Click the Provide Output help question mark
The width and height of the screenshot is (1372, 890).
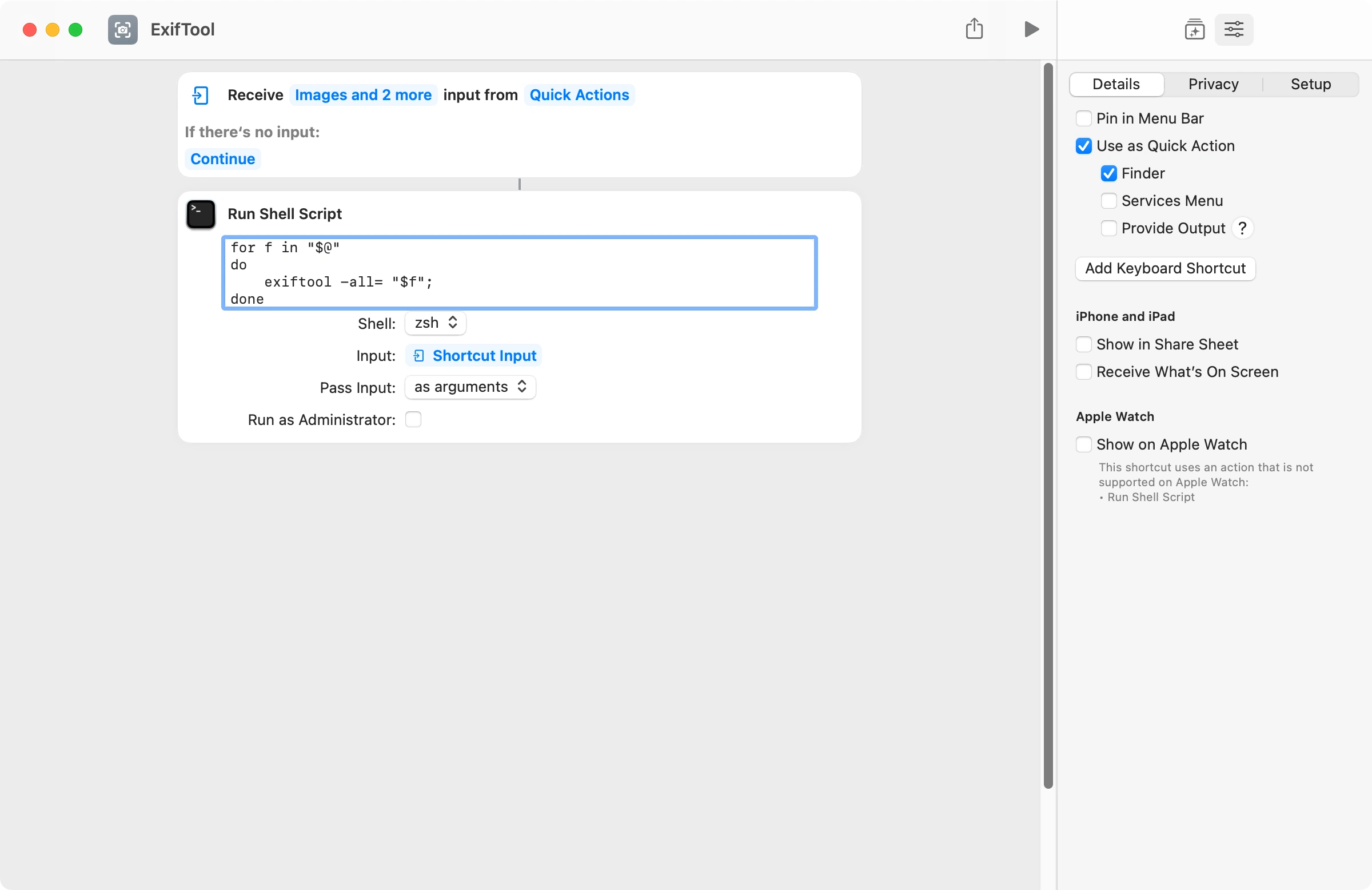(x=1242, y=228)
